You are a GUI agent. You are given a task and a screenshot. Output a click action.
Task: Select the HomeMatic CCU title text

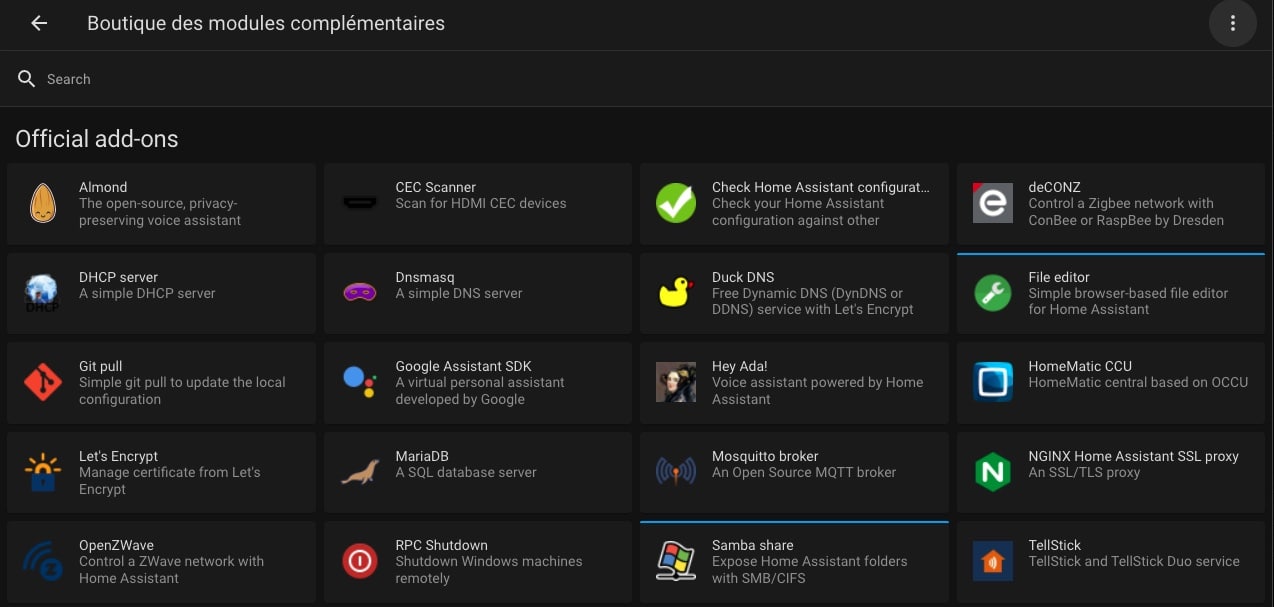tap(1081, 366)
